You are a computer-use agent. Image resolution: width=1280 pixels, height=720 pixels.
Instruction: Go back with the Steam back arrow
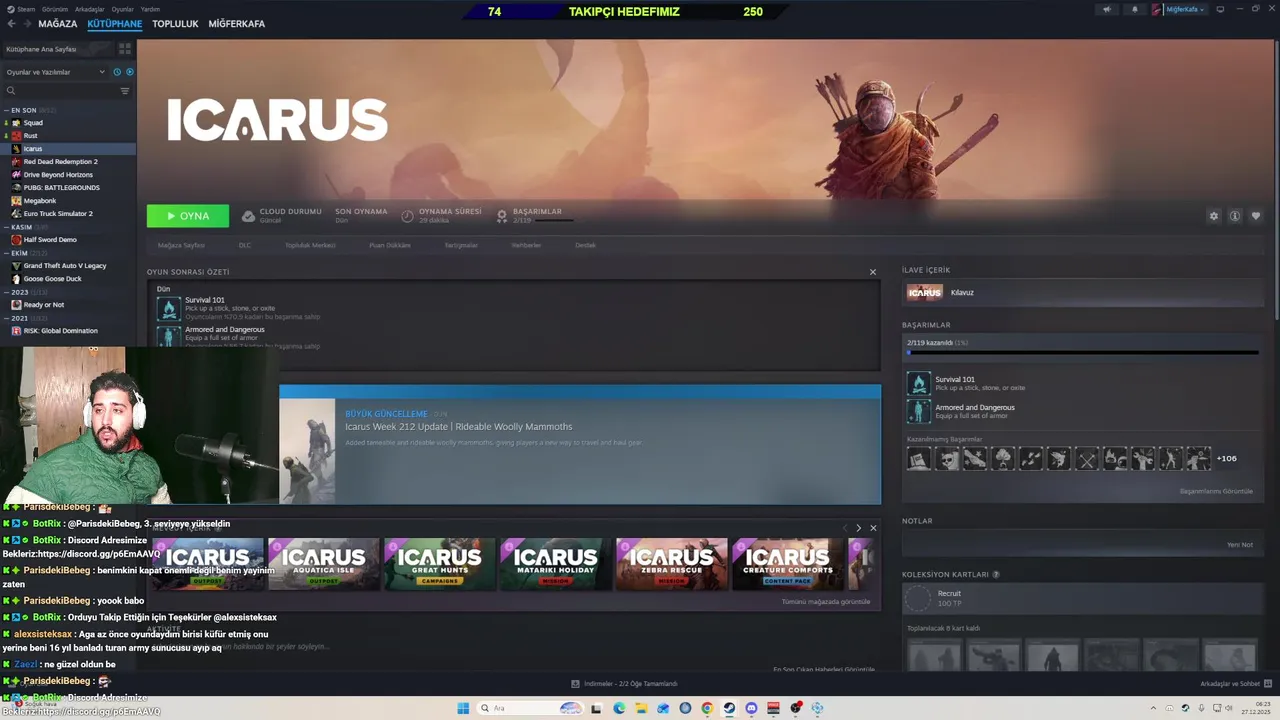click(11, 24)
